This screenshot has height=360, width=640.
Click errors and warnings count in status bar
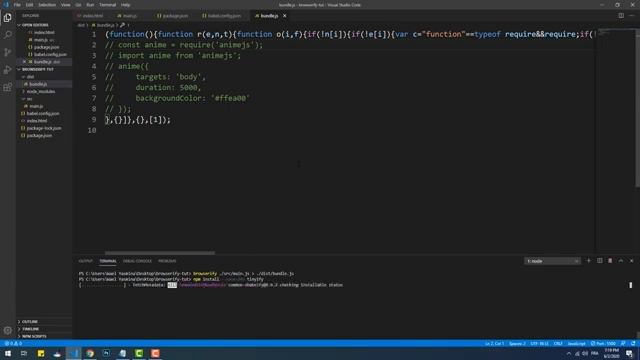pos(13,344)
